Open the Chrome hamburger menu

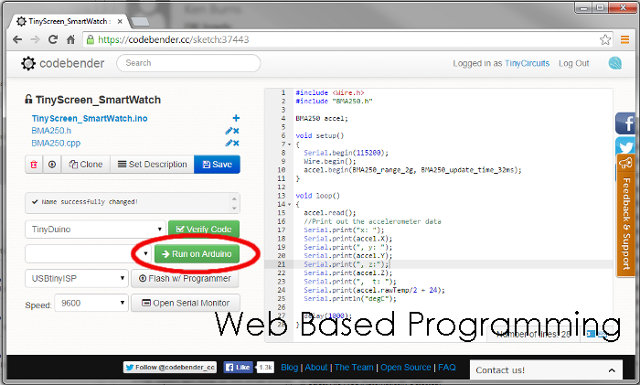click(624, 40)
